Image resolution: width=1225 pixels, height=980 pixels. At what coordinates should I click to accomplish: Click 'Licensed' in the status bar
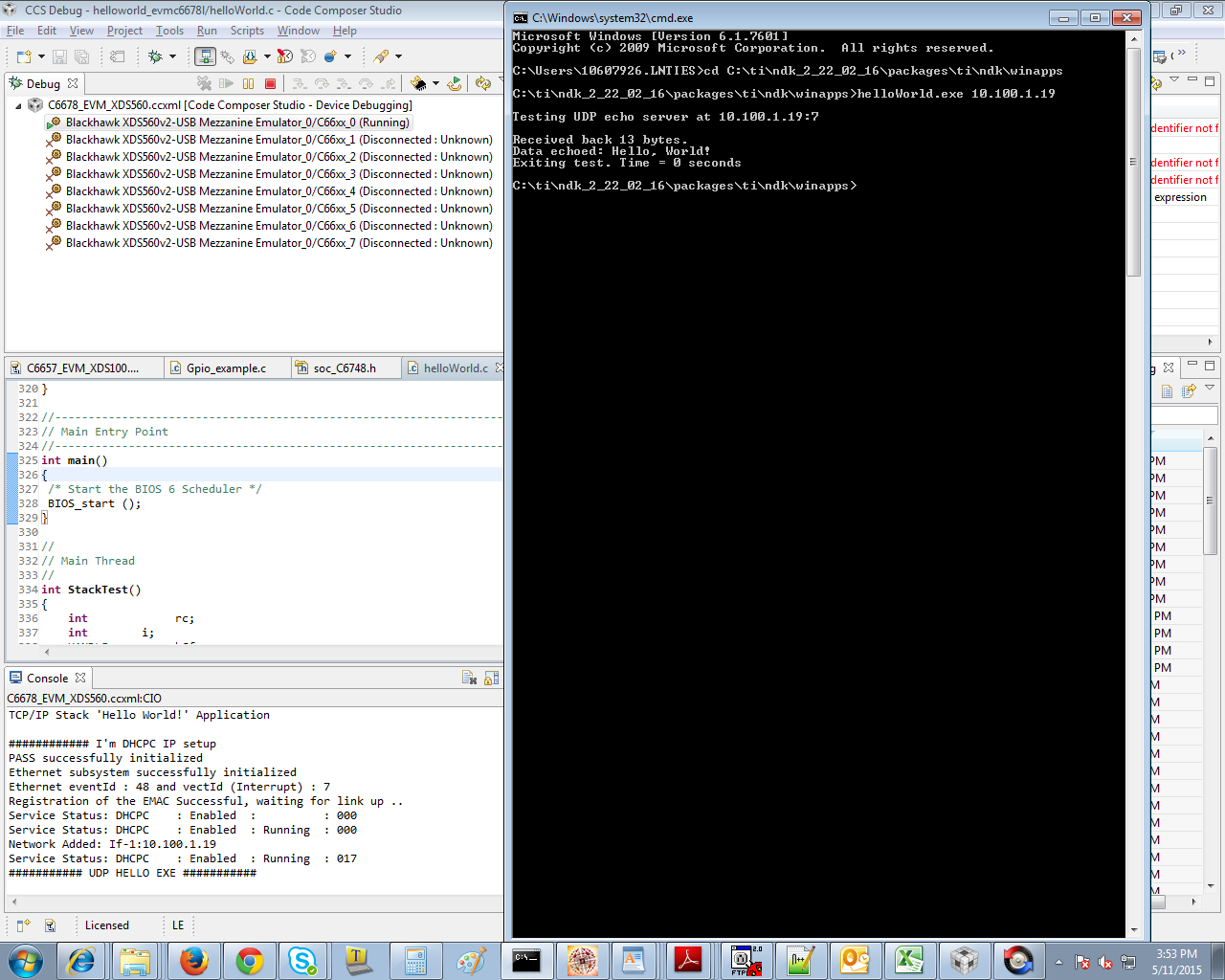coord(106,925)
